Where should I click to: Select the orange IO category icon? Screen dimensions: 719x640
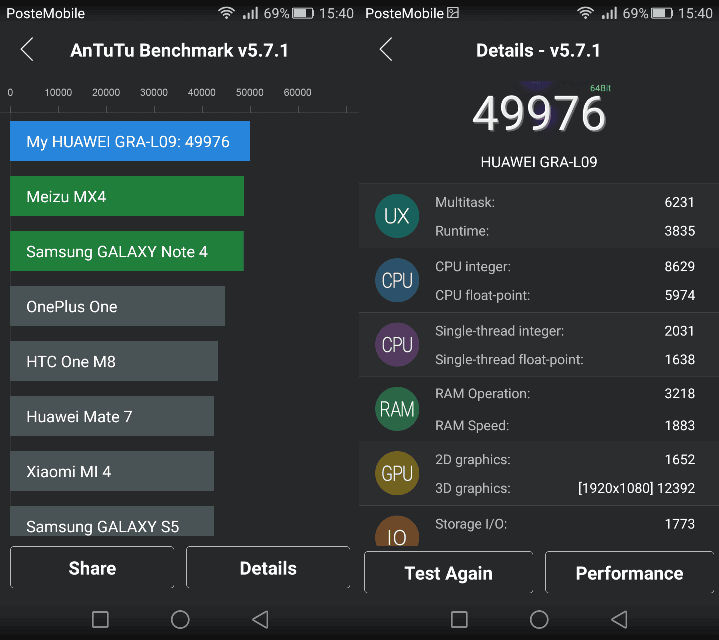click(397, 532)
